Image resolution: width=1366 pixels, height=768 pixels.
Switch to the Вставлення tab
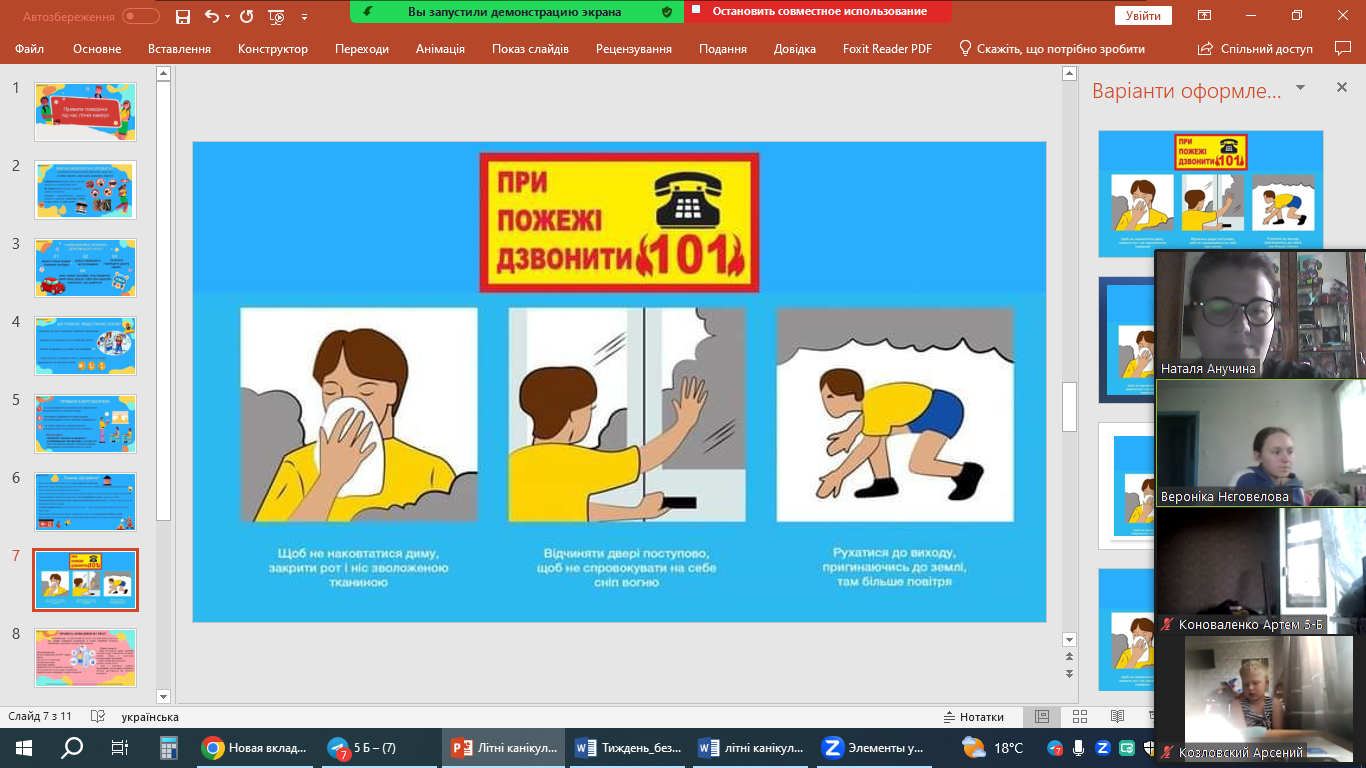(179, 48)
